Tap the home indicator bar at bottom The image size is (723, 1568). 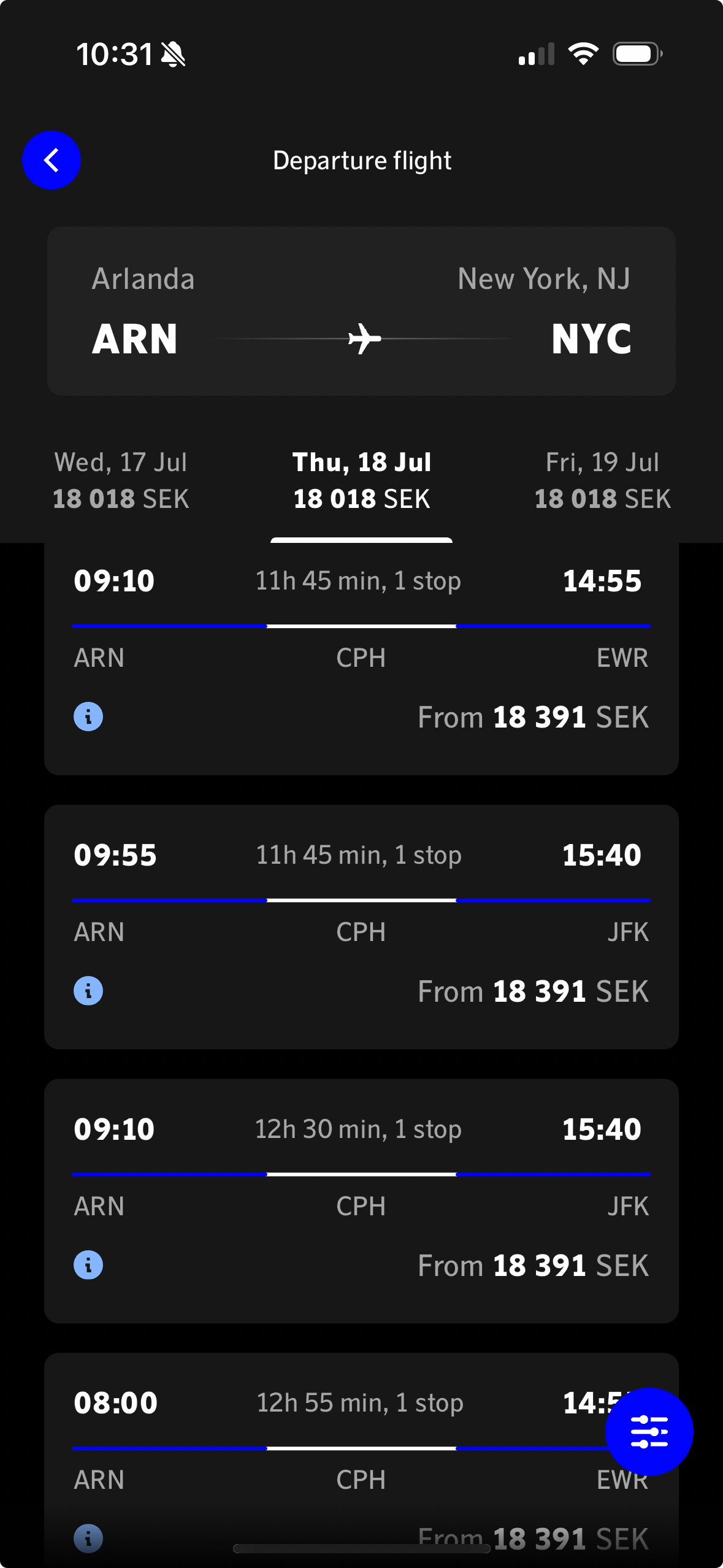(x=361, y=1548)
